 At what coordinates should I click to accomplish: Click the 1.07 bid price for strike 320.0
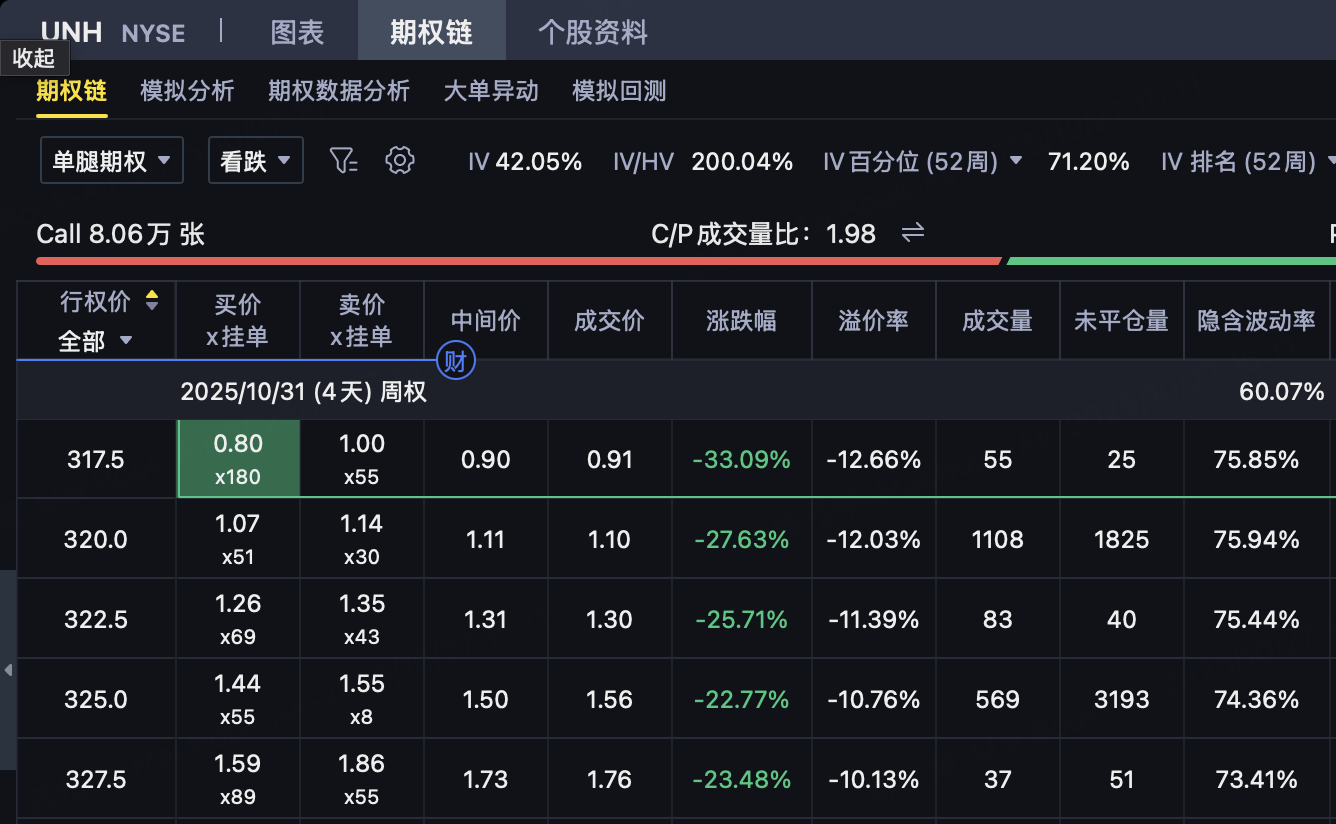238,524
